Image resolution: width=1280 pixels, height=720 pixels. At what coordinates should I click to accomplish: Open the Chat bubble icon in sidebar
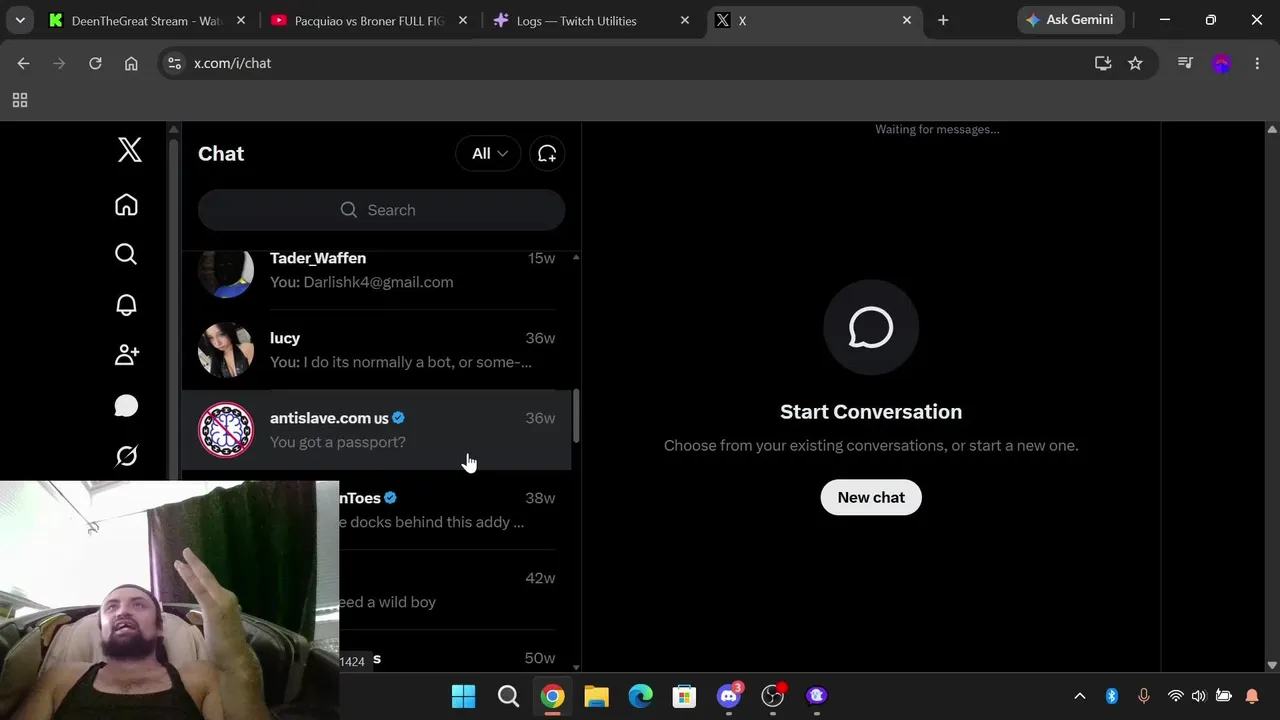point(126,405)
